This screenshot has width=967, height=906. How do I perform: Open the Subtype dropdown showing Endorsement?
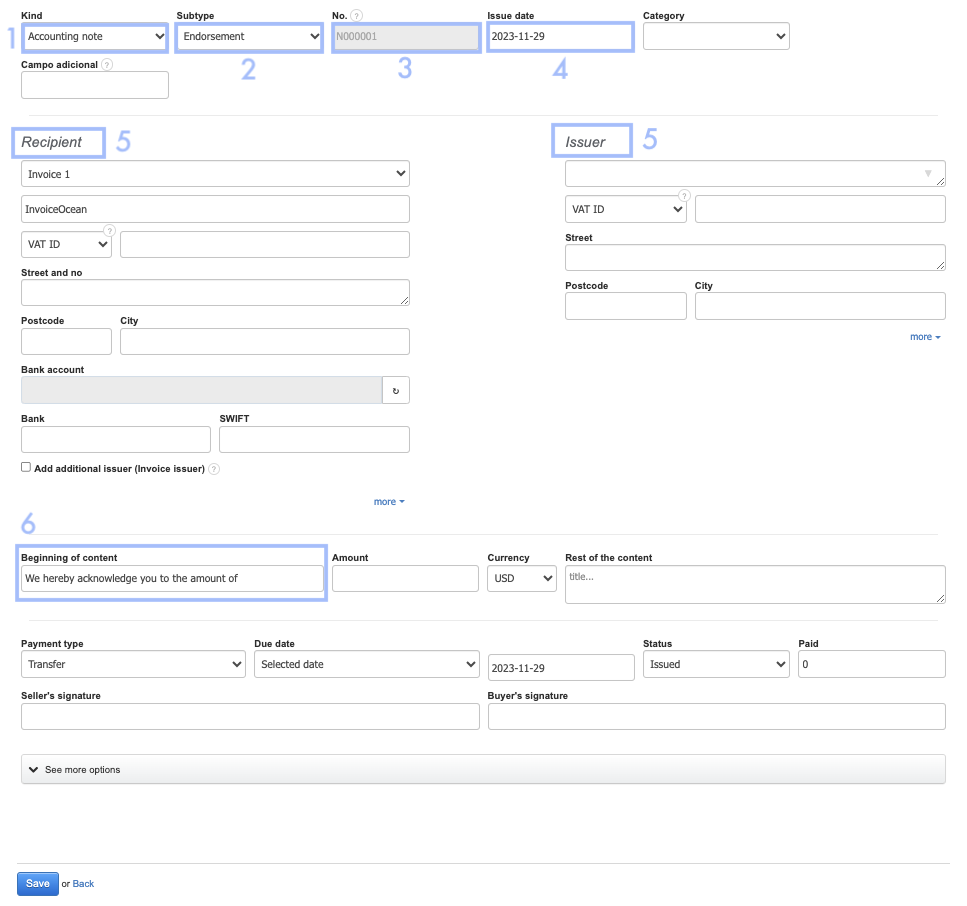(248, 37)
